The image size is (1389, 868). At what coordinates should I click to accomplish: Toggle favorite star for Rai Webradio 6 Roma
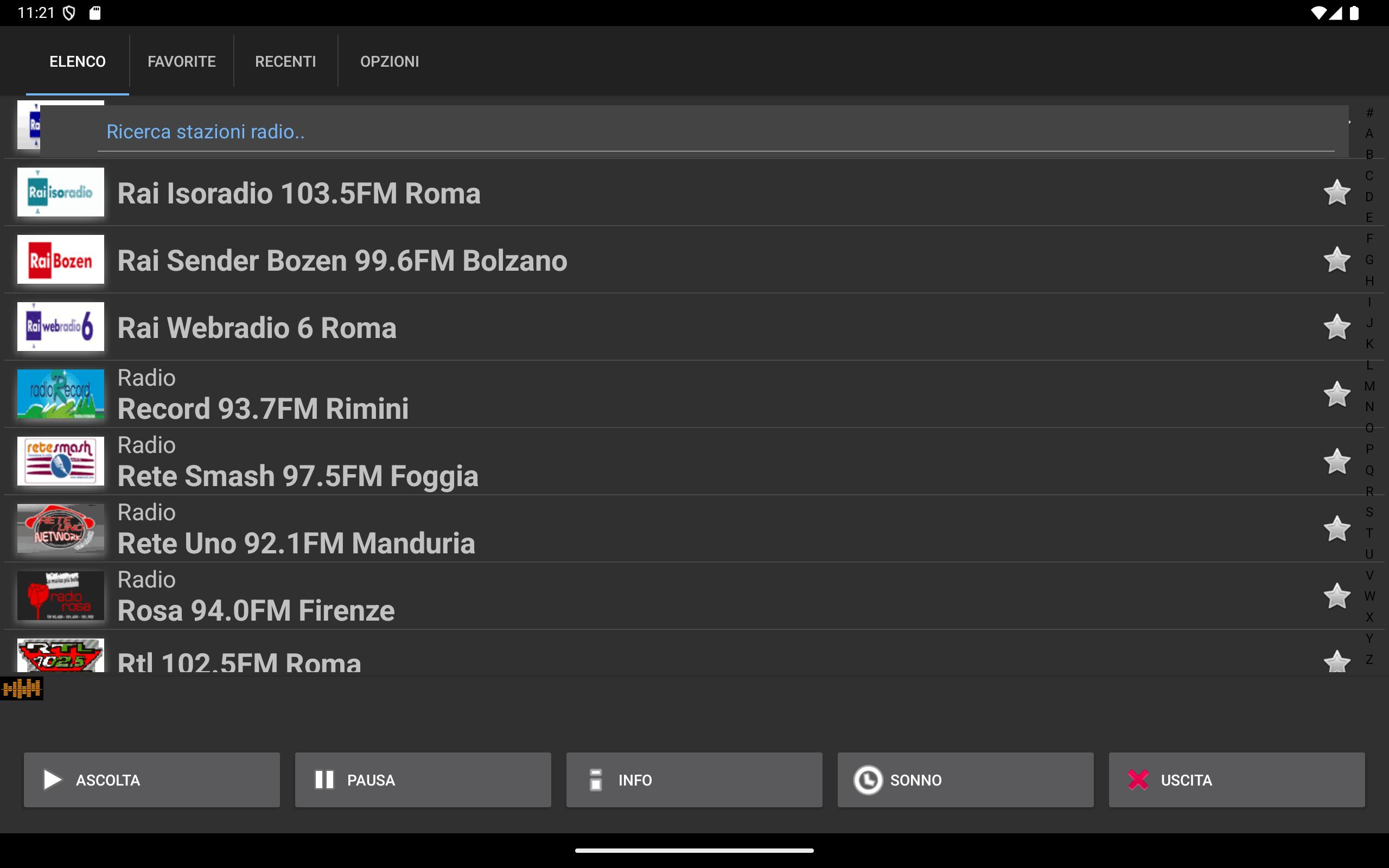[1337, 327]
